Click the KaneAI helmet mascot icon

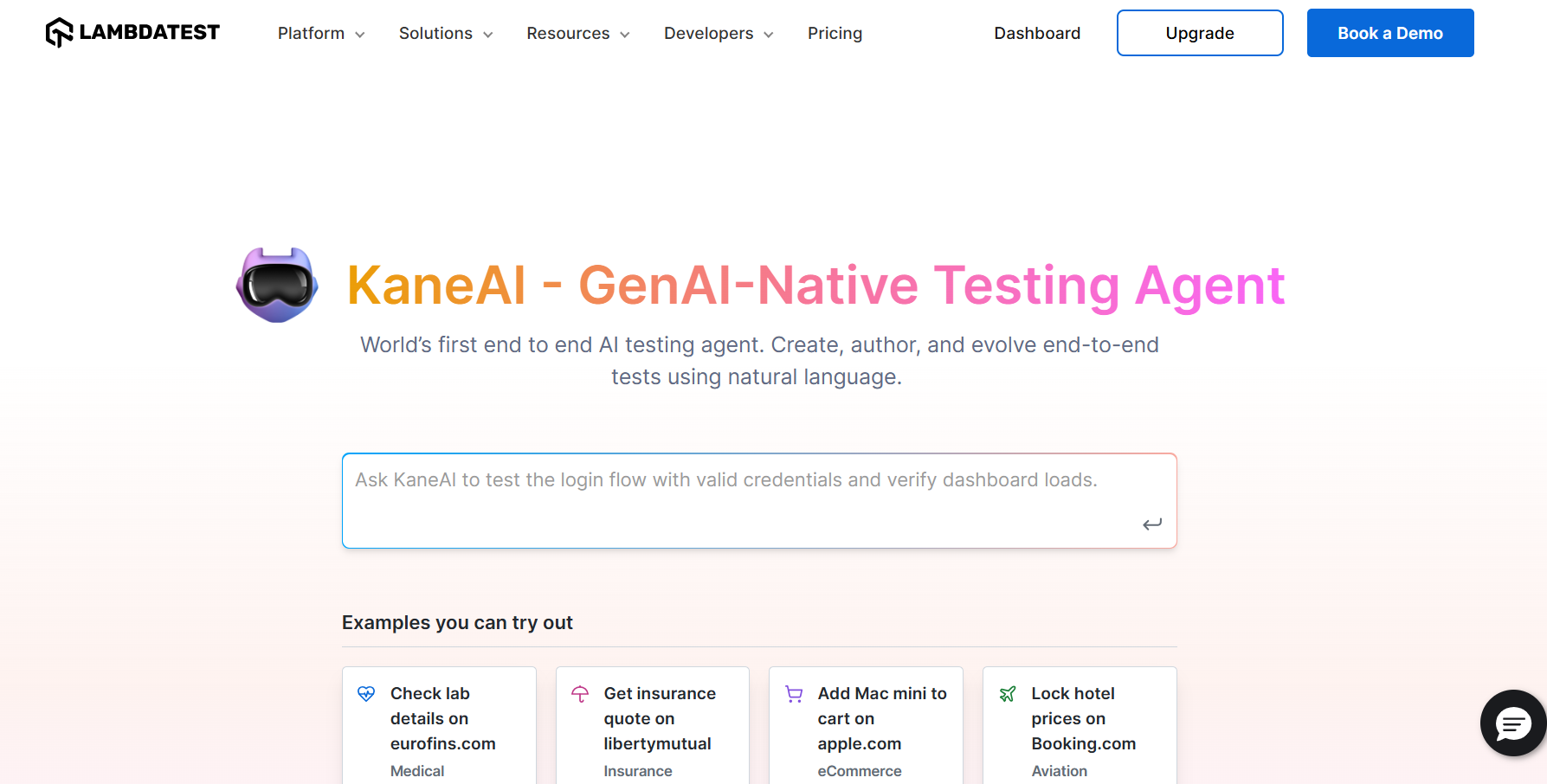[x=277, y=285]
